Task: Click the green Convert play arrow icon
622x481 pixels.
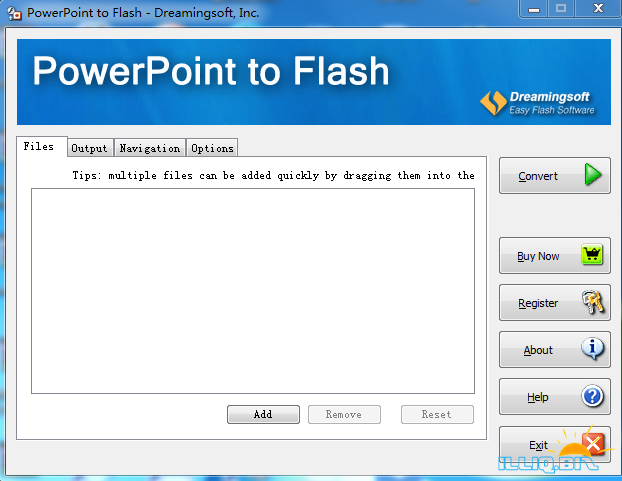Action: 593,174
